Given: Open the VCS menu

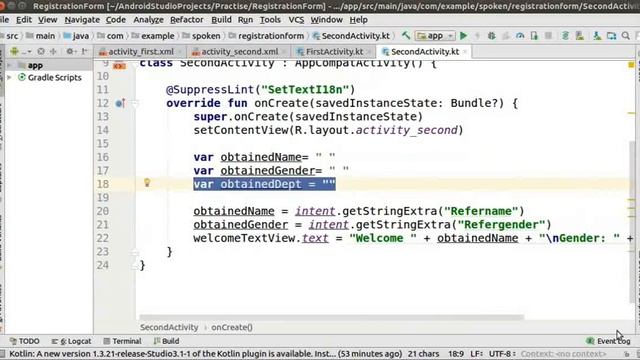Looking at the screenshot, I should (296, 20).
